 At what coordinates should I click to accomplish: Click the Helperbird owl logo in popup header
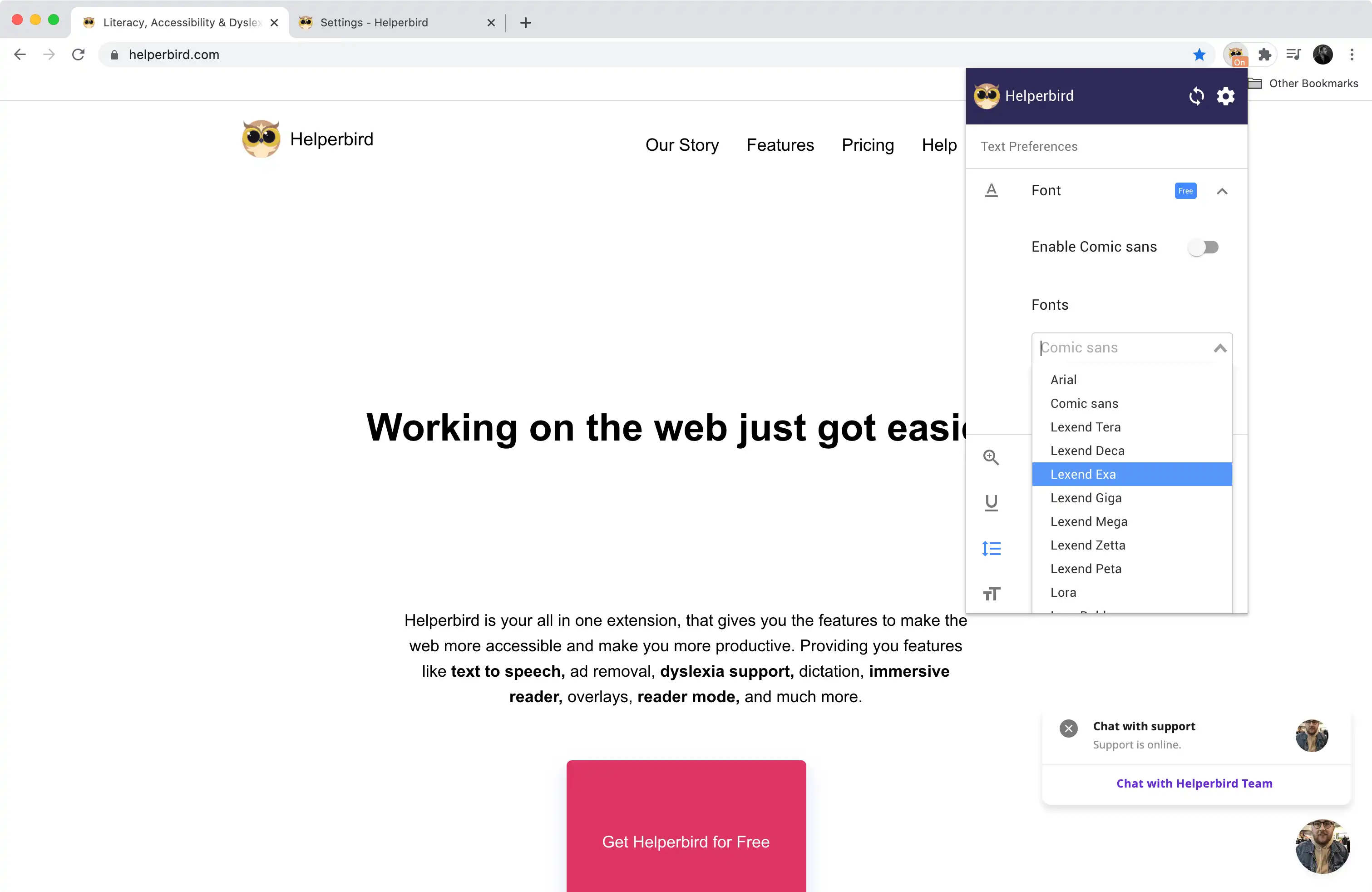click(x=987, y=96)
